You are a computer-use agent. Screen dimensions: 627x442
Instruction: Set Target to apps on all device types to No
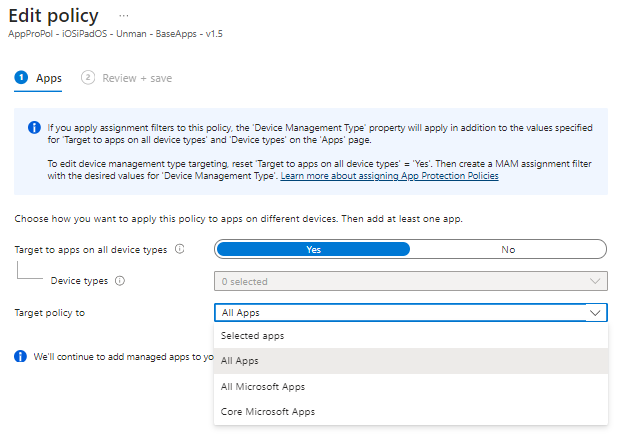(x=508, y=249)
